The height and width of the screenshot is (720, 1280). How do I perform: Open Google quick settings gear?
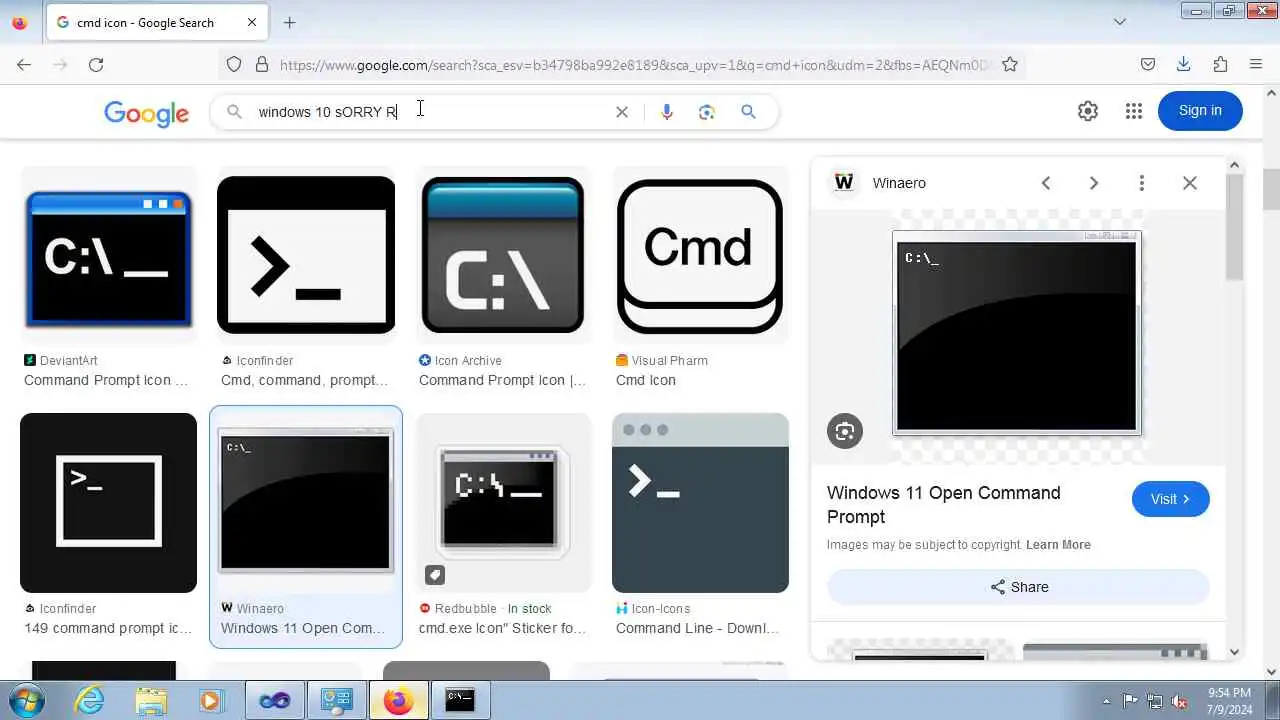[x=1088, y=111]
